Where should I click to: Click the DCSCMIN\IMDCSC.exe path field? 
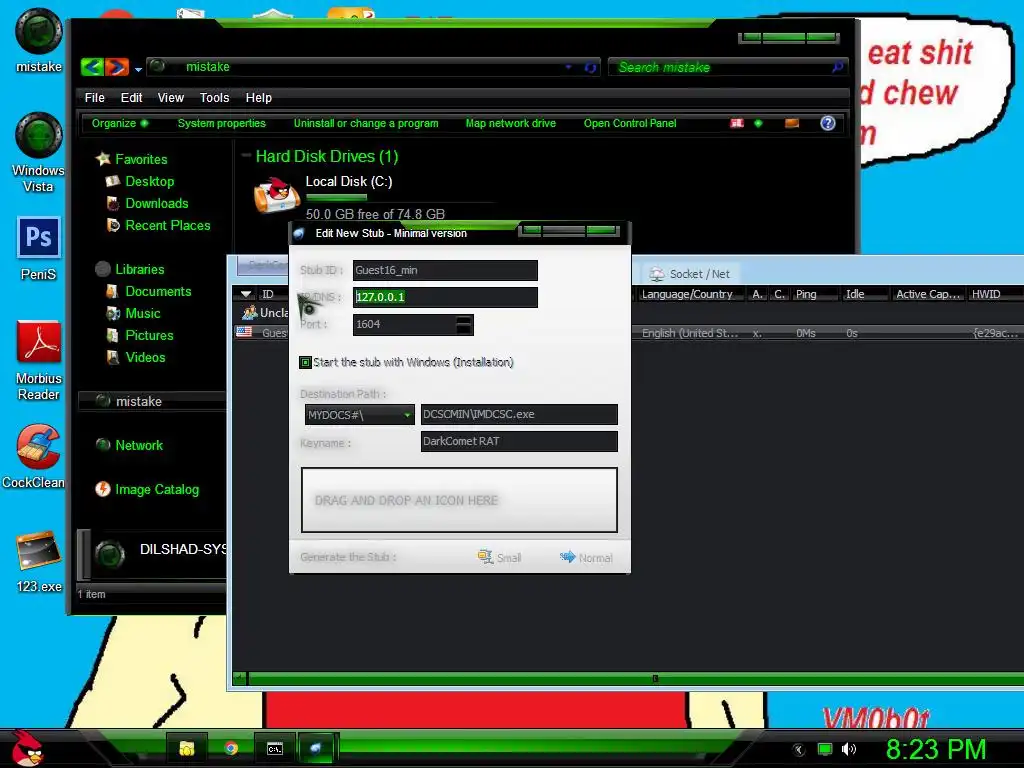click(x=519, y=414)
